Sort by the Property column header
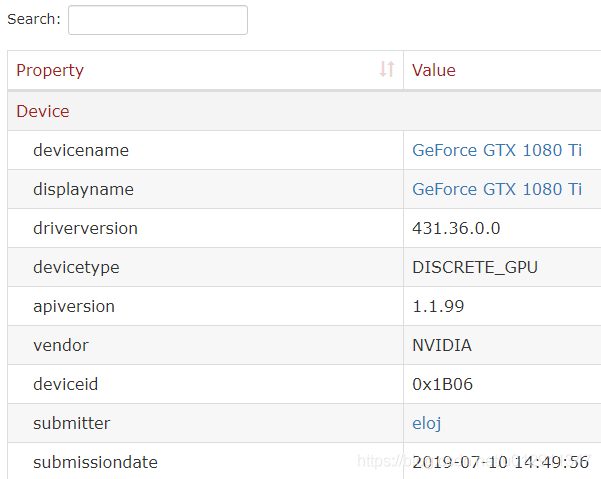 [205, 70]
